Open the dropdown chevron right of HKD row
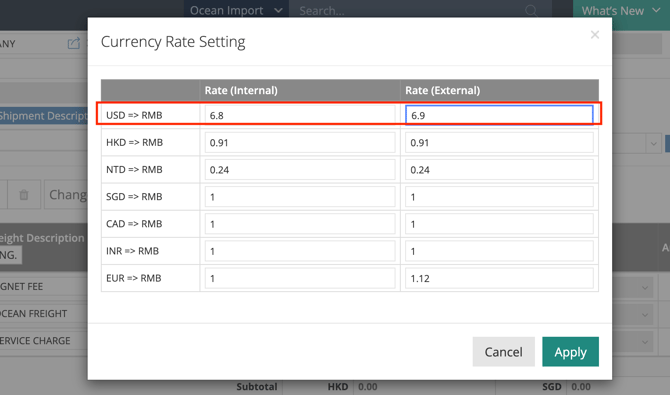The image size is (670, 395). 653,144
